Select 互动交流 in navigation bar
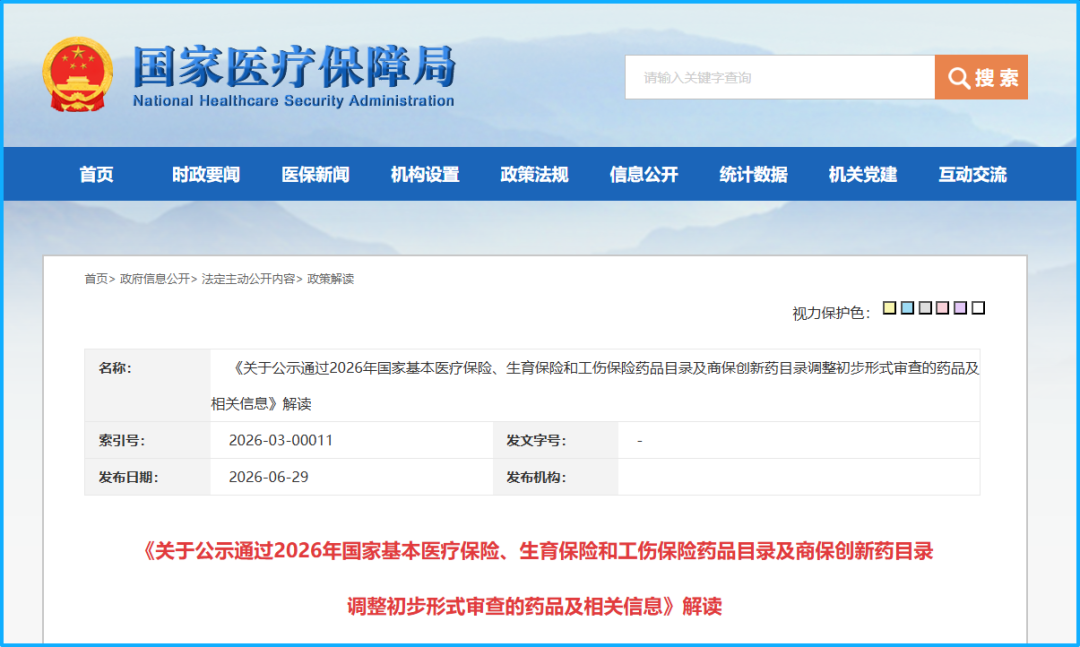Viewport: 1080px width, 647px height. 973,174
